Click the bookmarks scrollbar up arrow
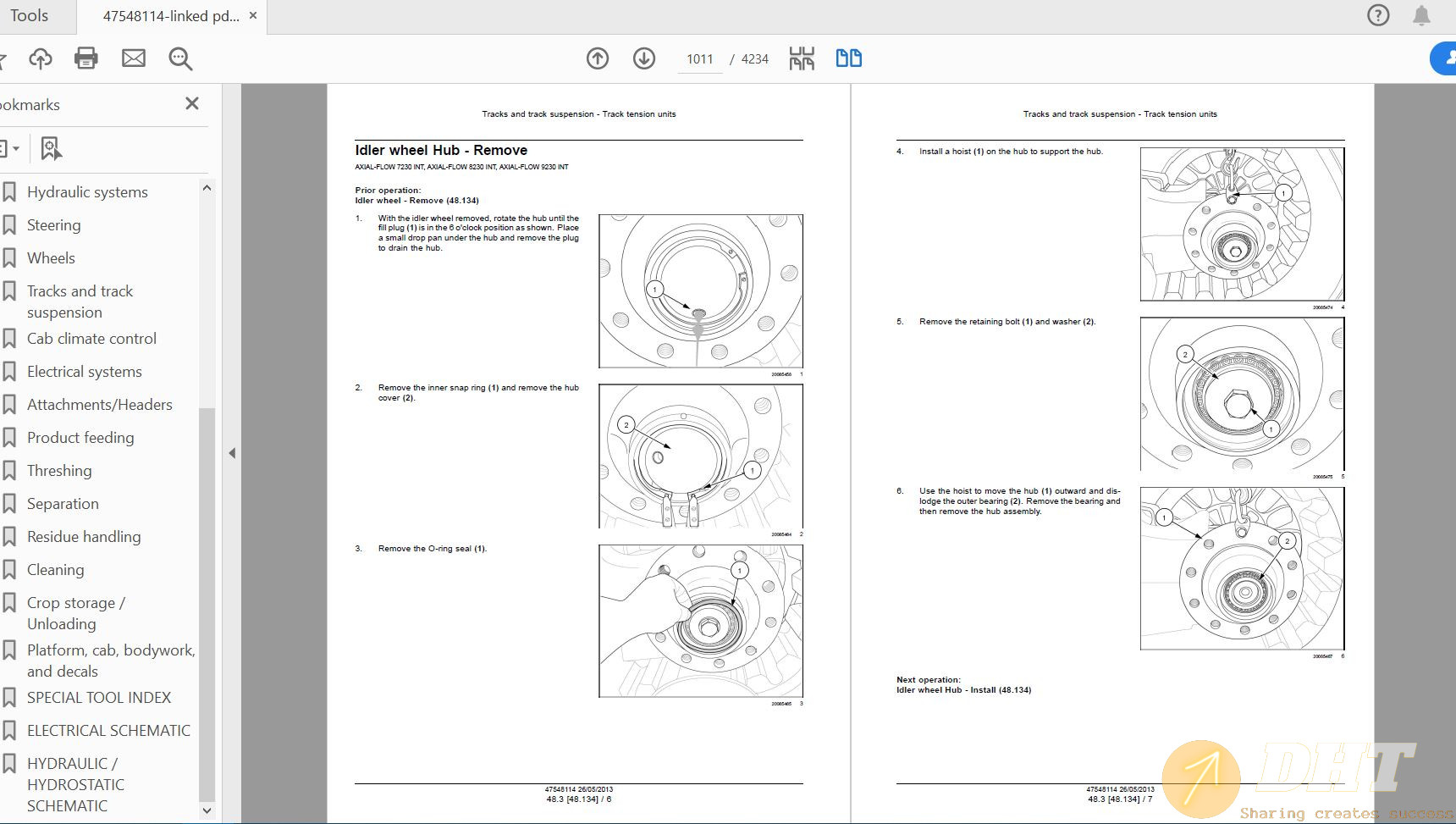Image resolution: width=1456 pixels, height=824 pixels. pyautogui.click(x=207, y=187)
